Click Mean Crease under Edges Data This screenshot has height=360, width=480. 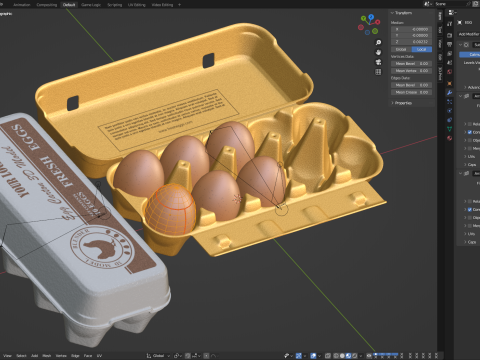click(x=411, y=92)
